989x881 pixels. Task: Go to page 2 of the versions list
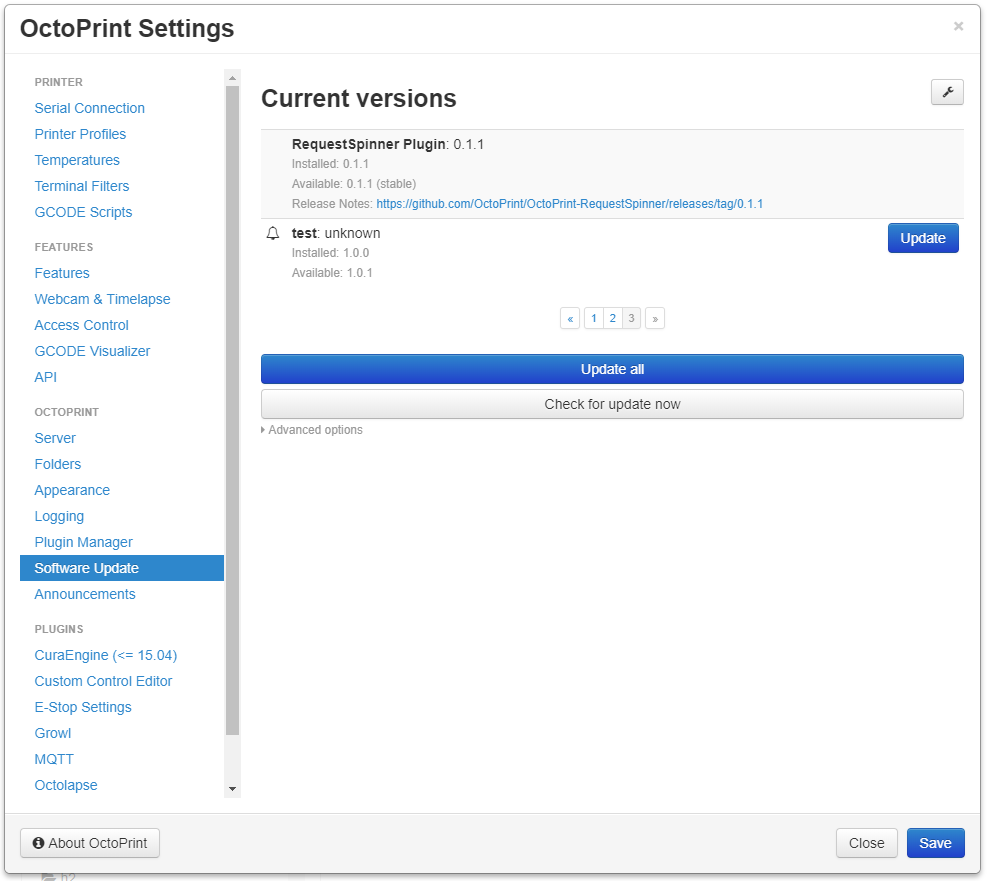tap(612, 317)
